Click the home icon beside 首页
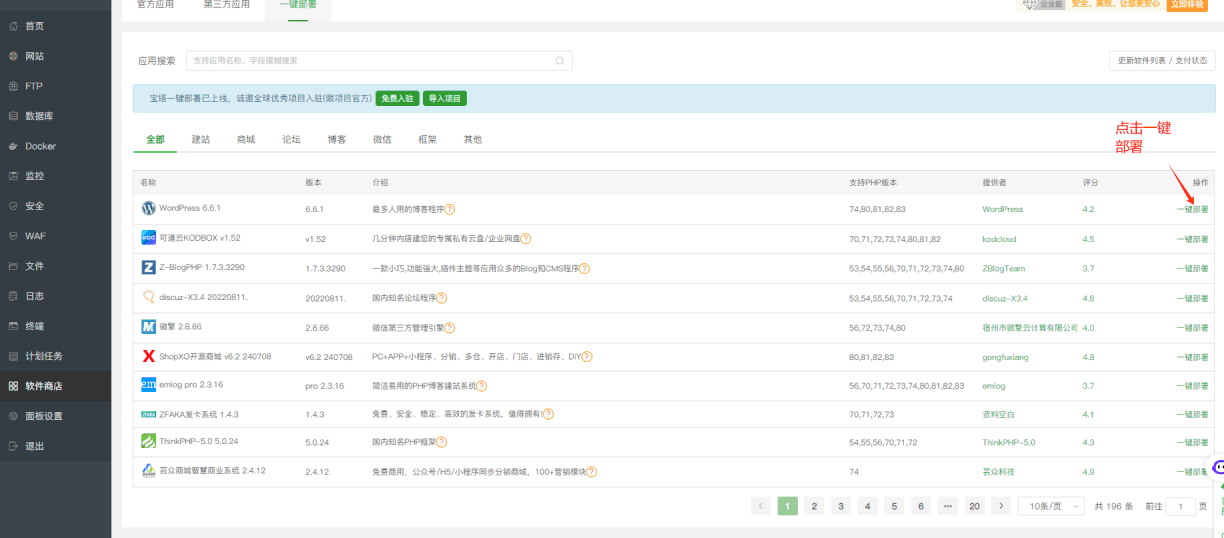The image size is (1224, 538). coord(13,26)
